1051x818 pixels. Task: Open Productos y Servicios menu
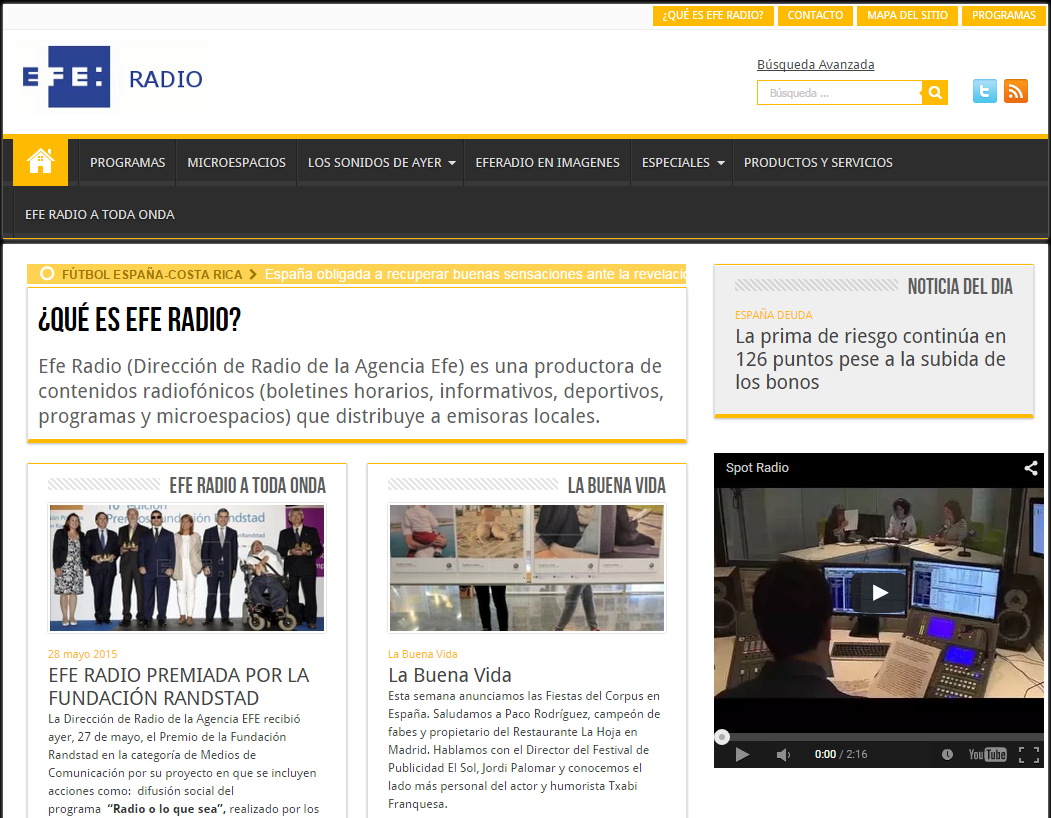(x=818, y=162)
